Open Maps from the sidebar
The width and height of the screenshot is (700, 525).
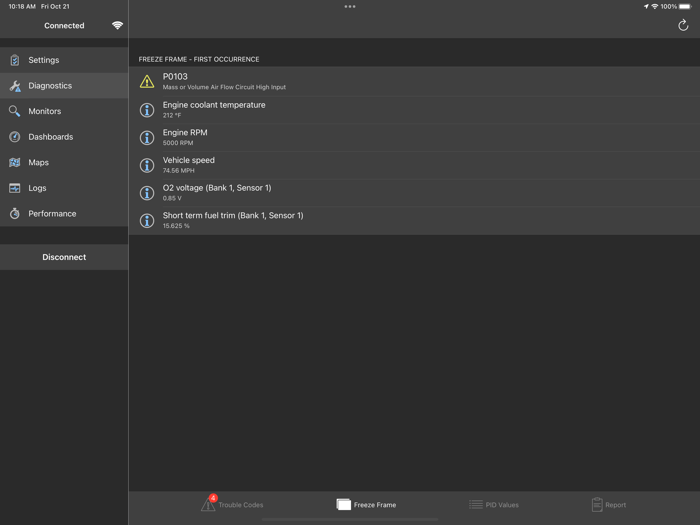(64, 162)
